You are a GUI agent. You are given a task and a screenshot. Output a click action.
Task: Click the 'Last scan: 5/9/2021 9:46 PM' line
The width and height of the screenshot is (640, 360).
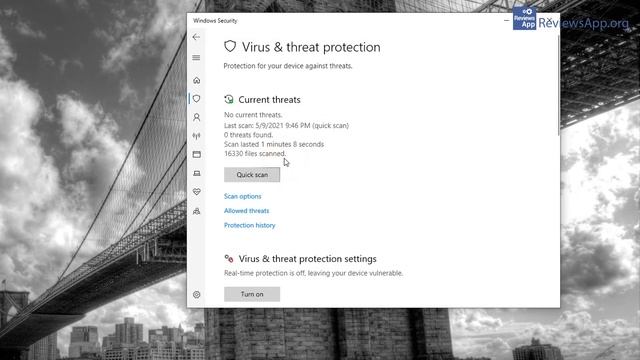286,125
